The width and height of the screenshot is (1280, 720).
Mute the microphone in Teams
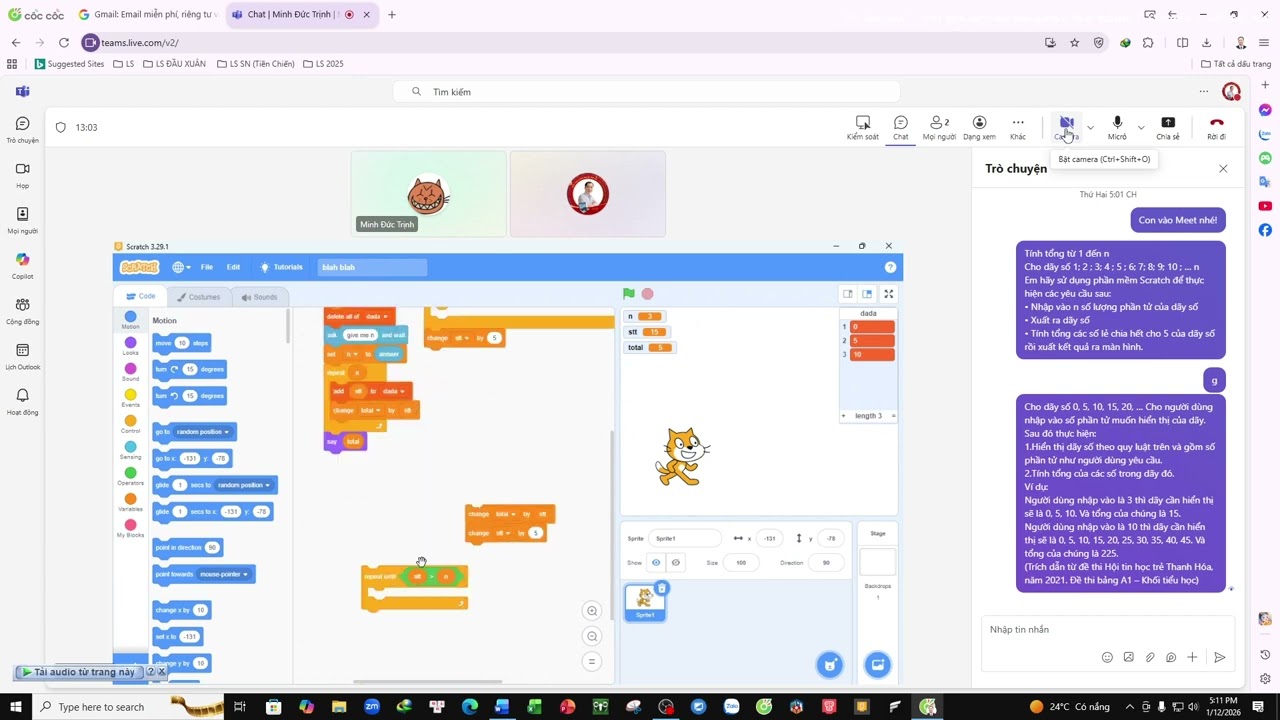1117,128
